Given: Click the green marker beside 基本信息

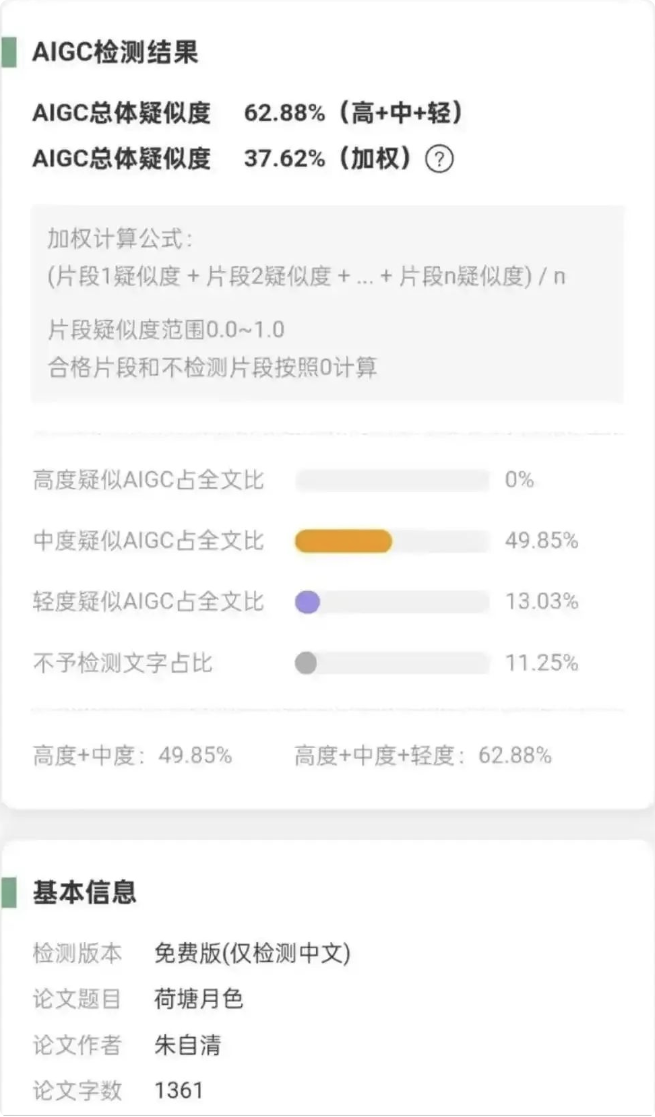Looking at the screenshot, I should point(8,892).
